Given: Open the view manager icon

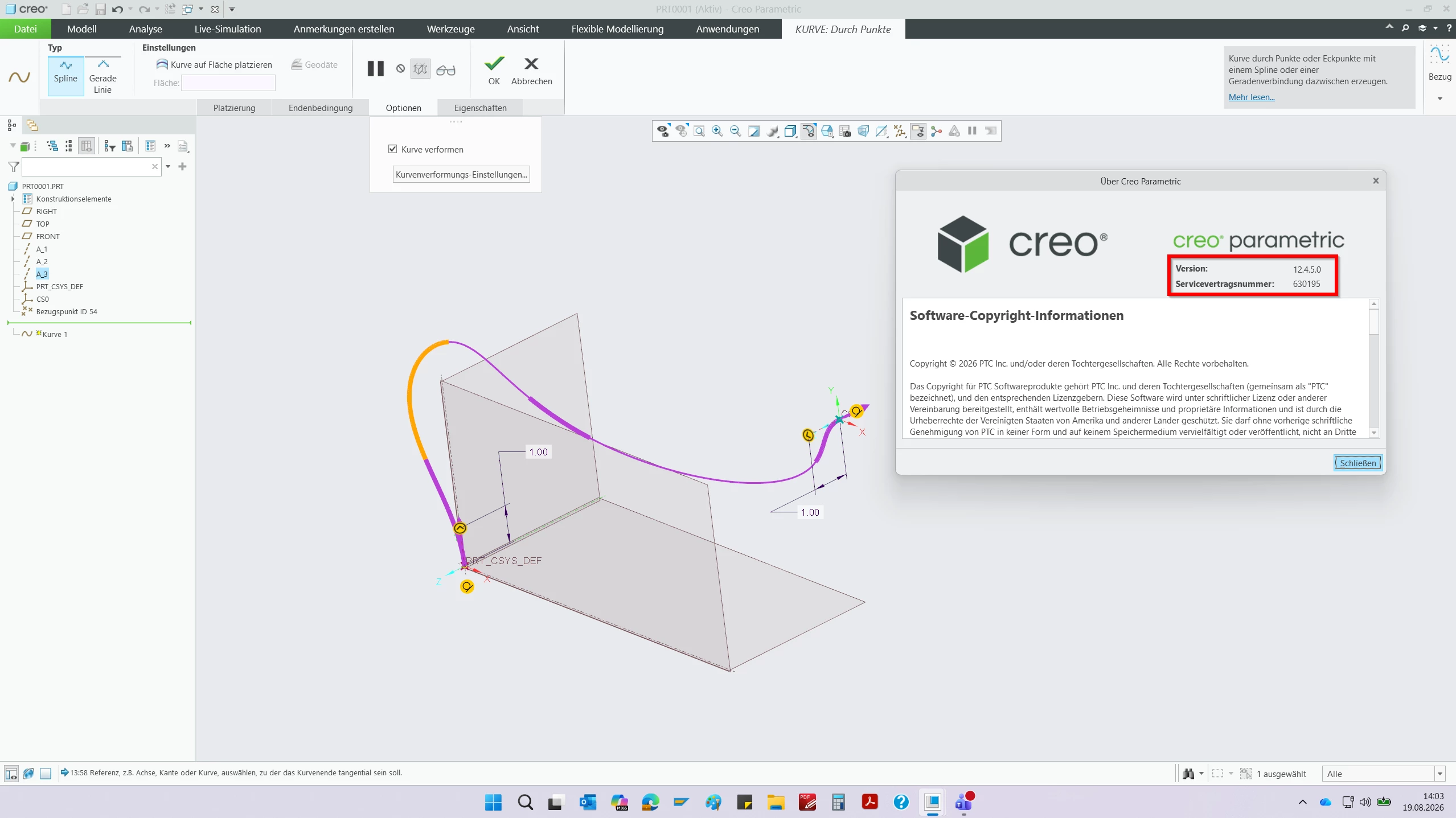Looking at the screenshot, I should pyautogui.click(x=845, y=131).
